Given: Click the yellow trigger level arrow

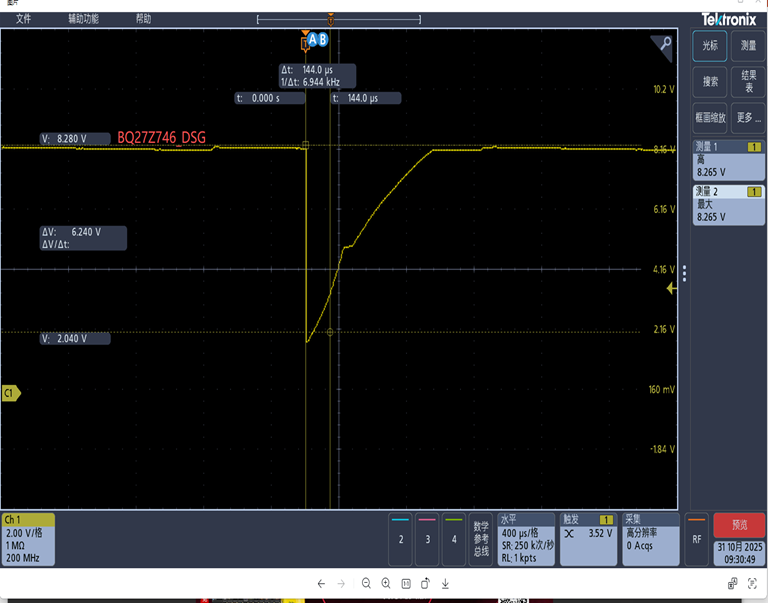Looking at the screenshot, I should tap(672, 289).
